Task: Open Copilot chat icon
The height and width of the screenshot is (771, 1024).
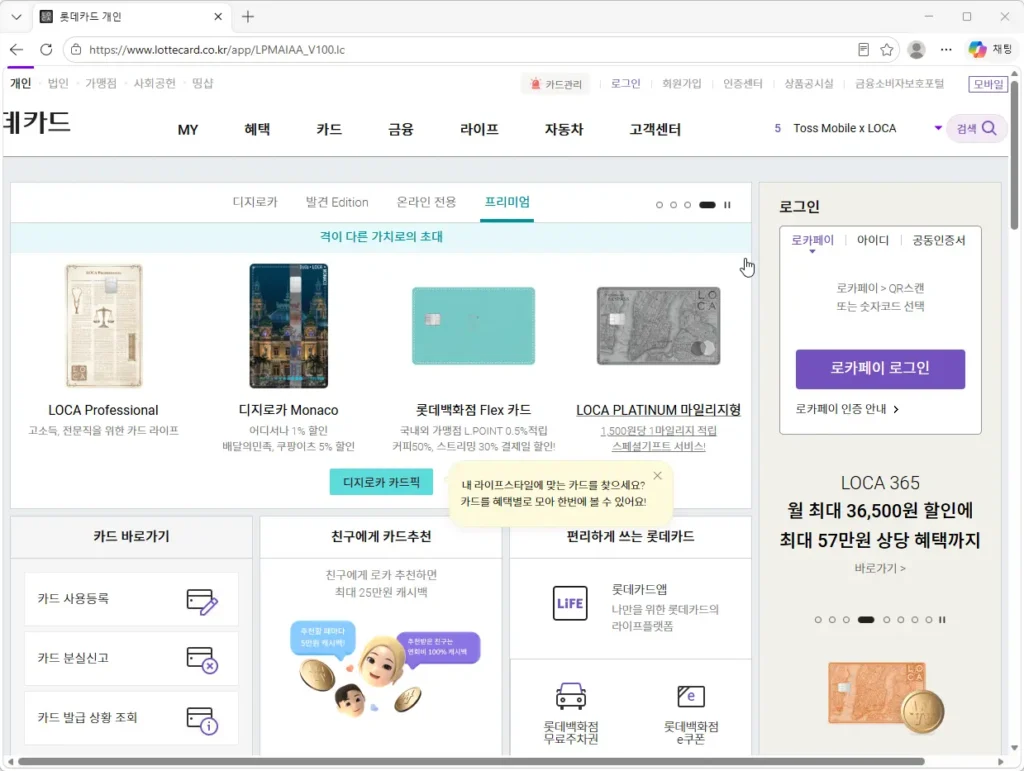Action: 977,50
